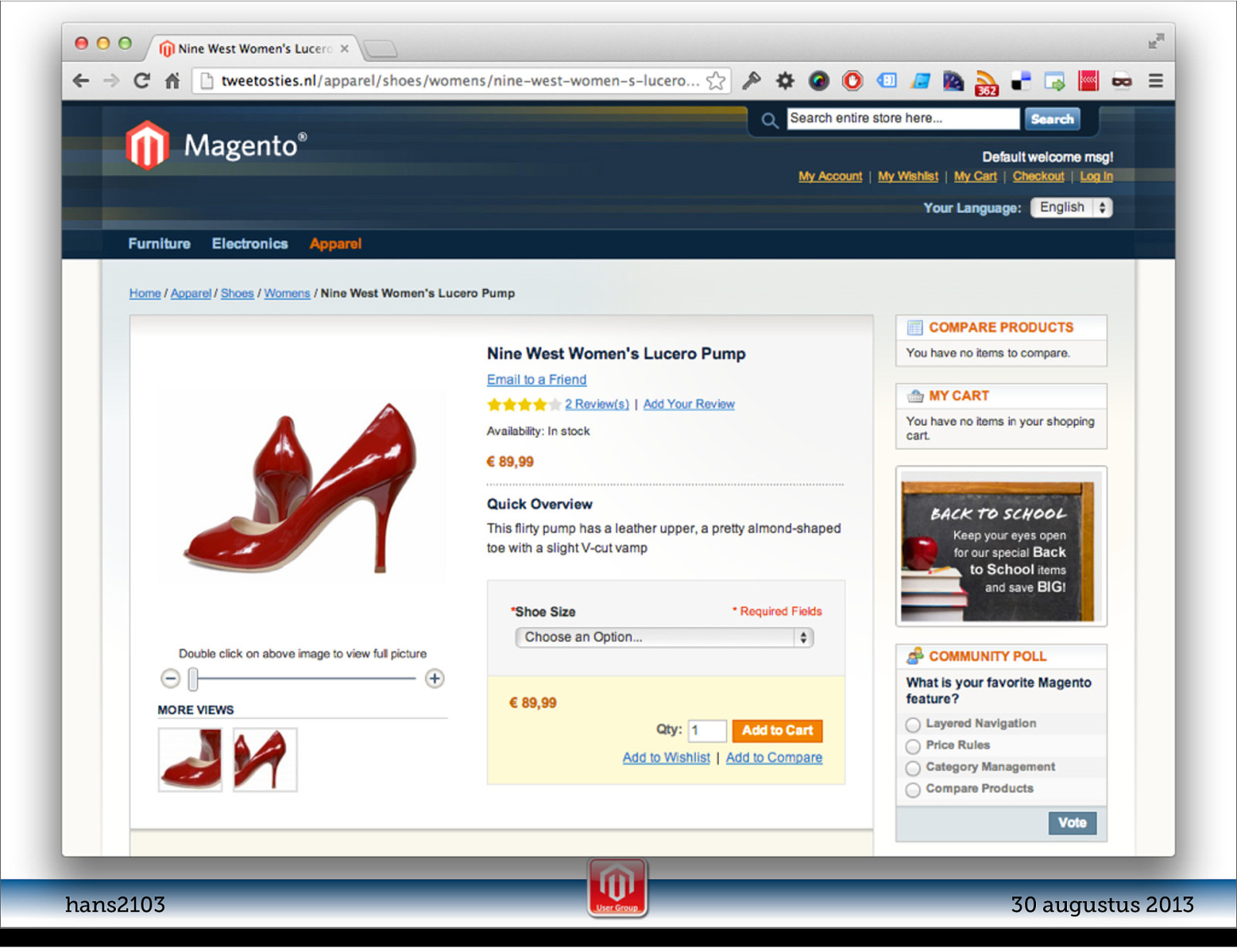This screenshot has width=1237, height=952.
Task: Select Layered Navigation poll option
Action: (913, 725)
